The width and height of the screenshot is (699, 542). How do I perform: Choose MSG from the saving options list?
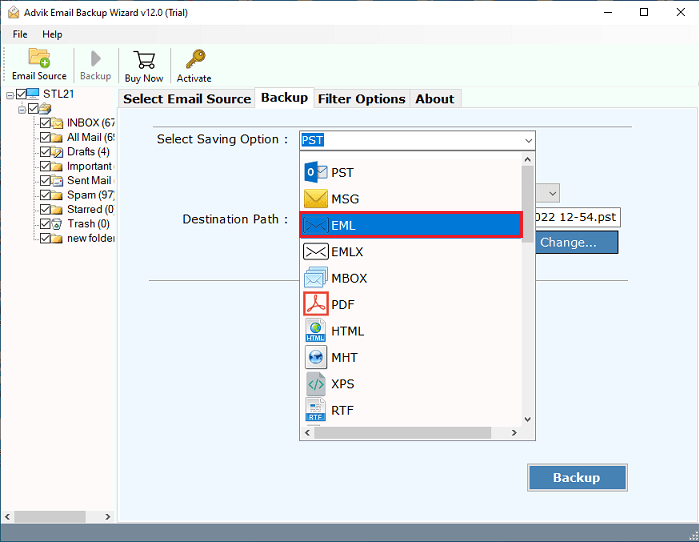pos(411,198)
